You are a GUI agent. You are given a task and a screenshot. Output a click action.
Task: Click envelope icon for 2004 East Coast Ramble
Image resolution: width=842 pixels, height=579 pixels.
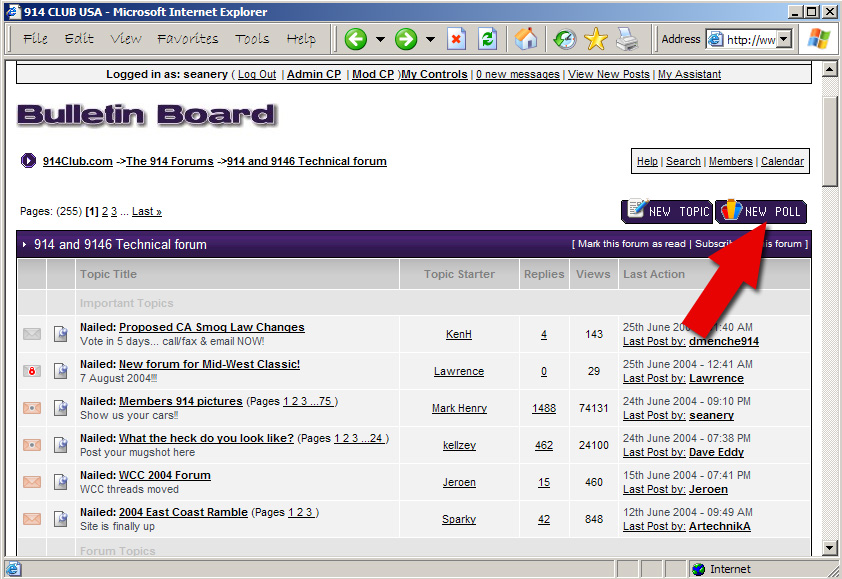(32, 519)
